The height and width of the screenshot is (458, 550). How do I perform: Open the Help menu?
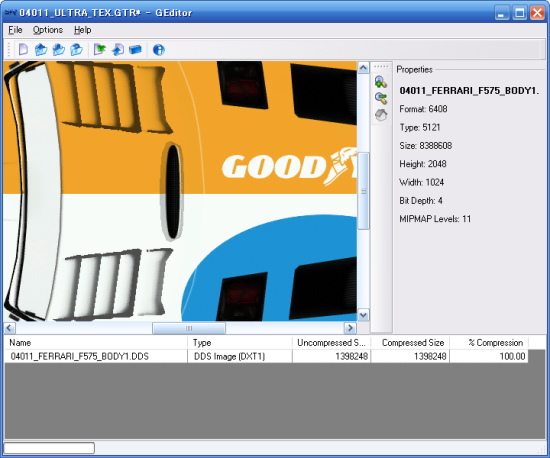tap(82, 30)
